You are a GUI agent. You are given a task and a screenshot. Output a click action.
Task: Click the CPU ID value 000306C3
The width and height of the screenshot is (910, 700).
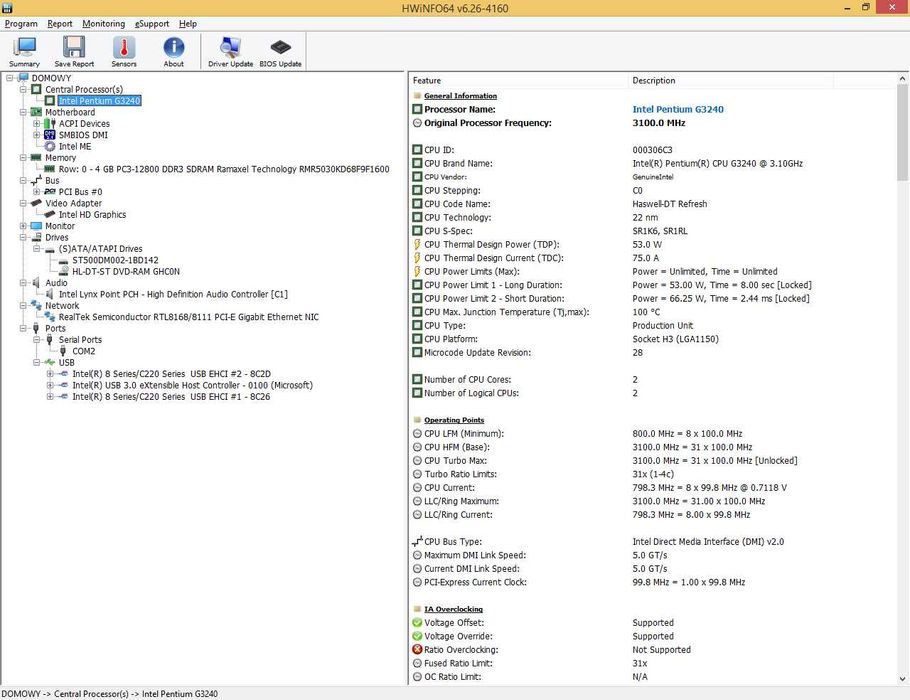coord(652,150)
